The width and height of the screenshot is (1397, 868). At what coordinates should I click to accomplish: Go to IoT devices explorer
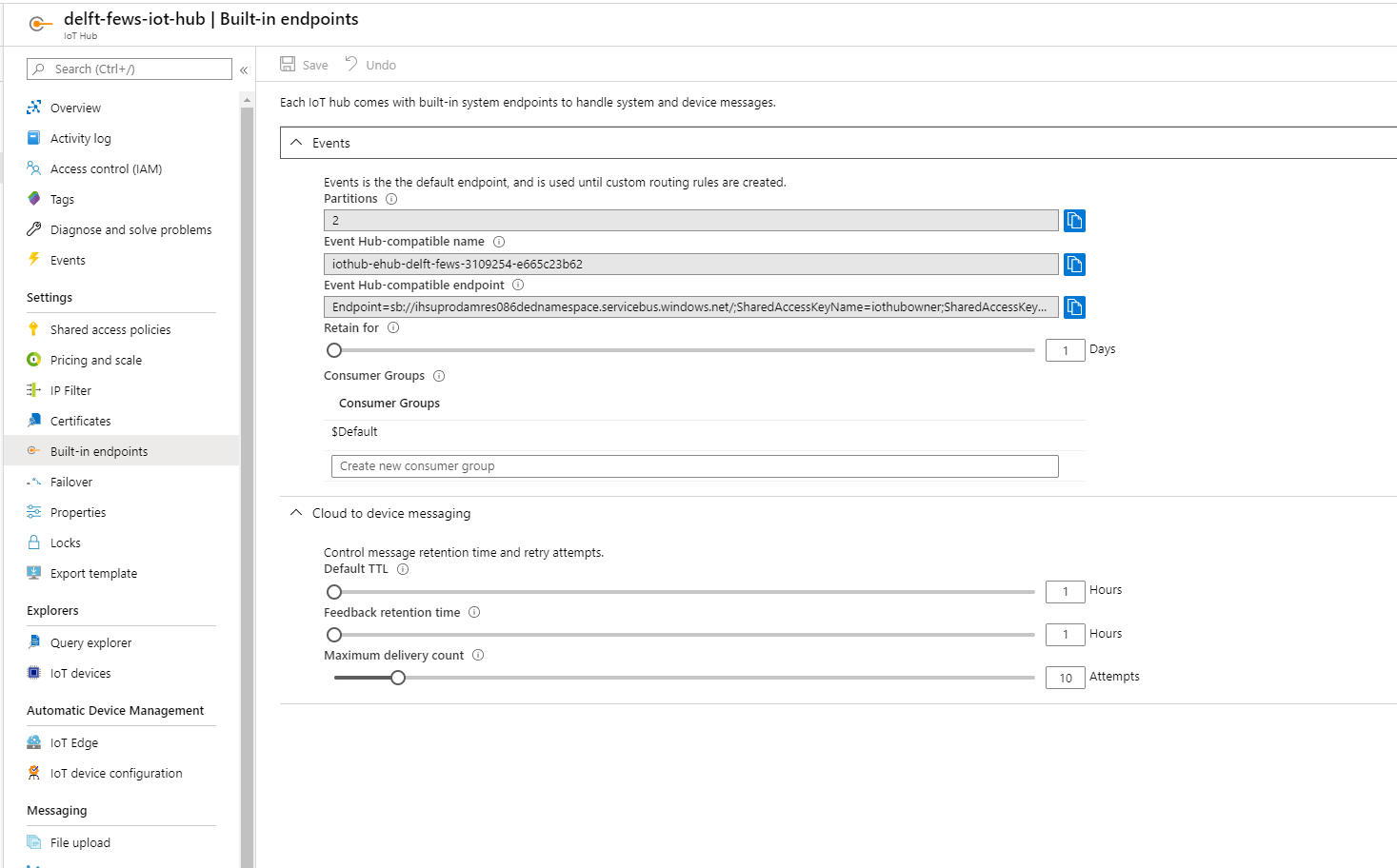point(81,674)
